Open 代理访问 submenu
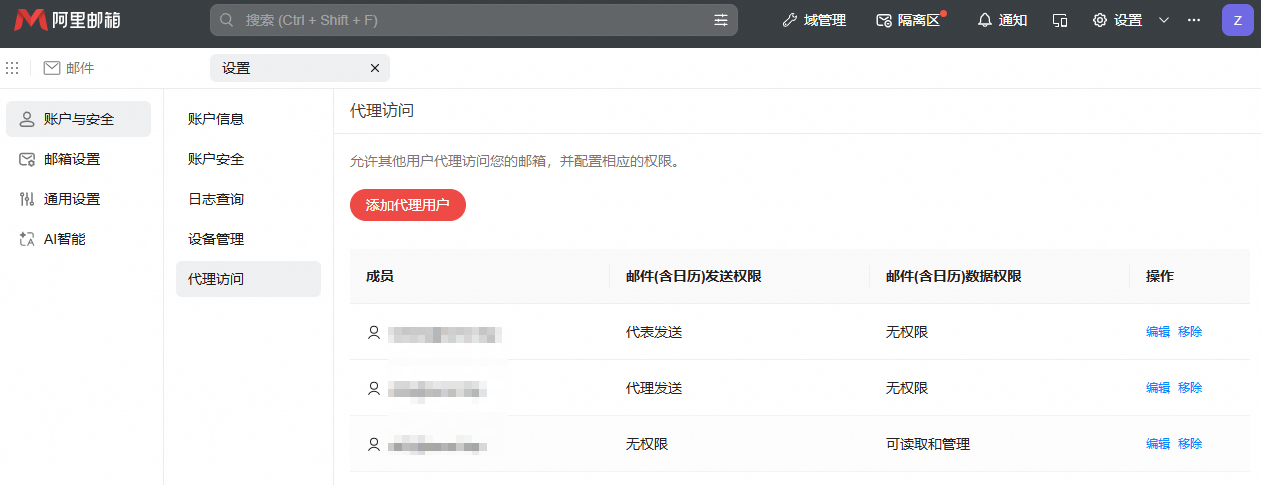 248,279
